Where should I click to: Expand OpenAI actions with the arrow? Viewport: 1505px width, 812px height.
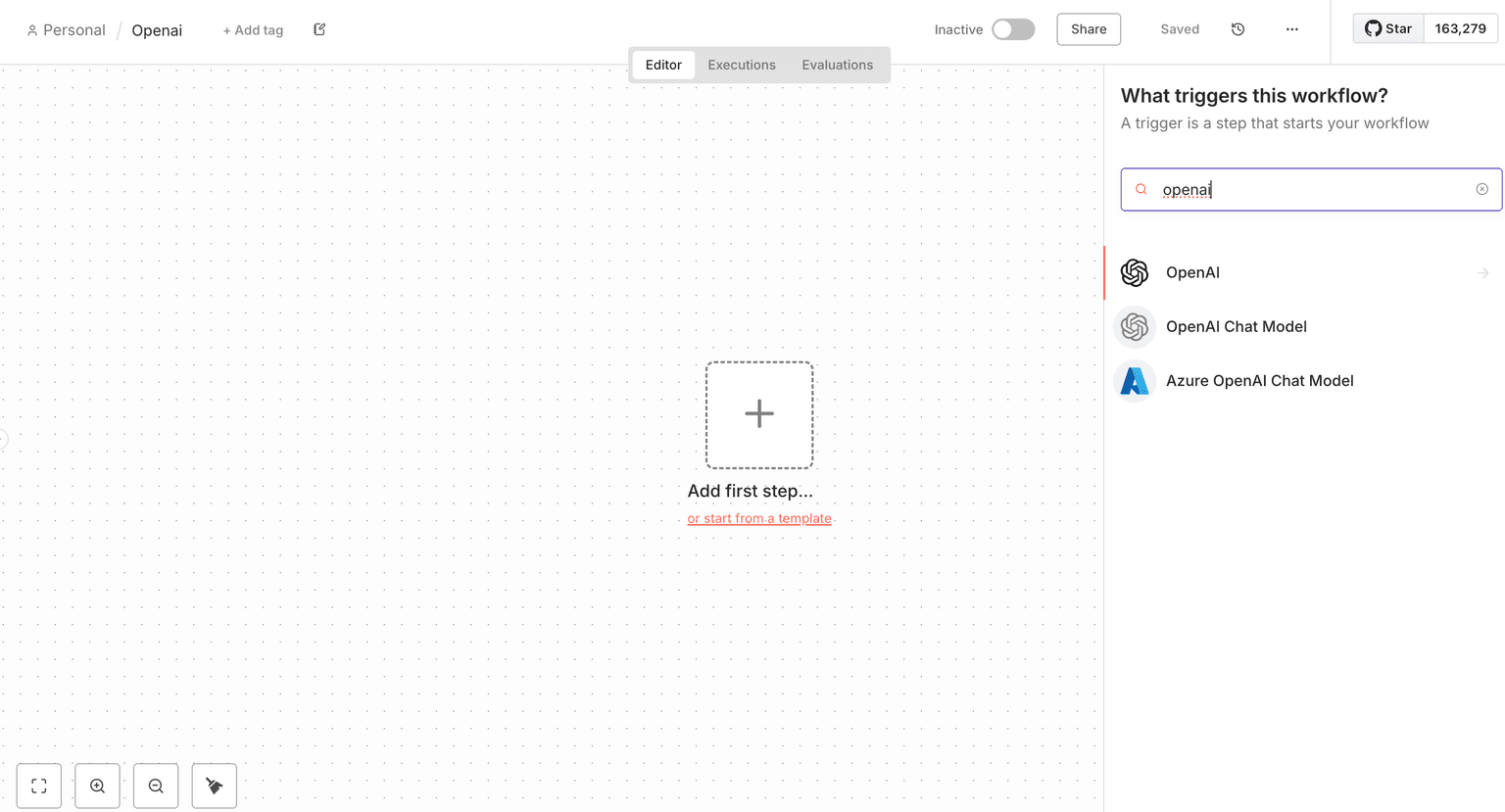pos(1481,272)
